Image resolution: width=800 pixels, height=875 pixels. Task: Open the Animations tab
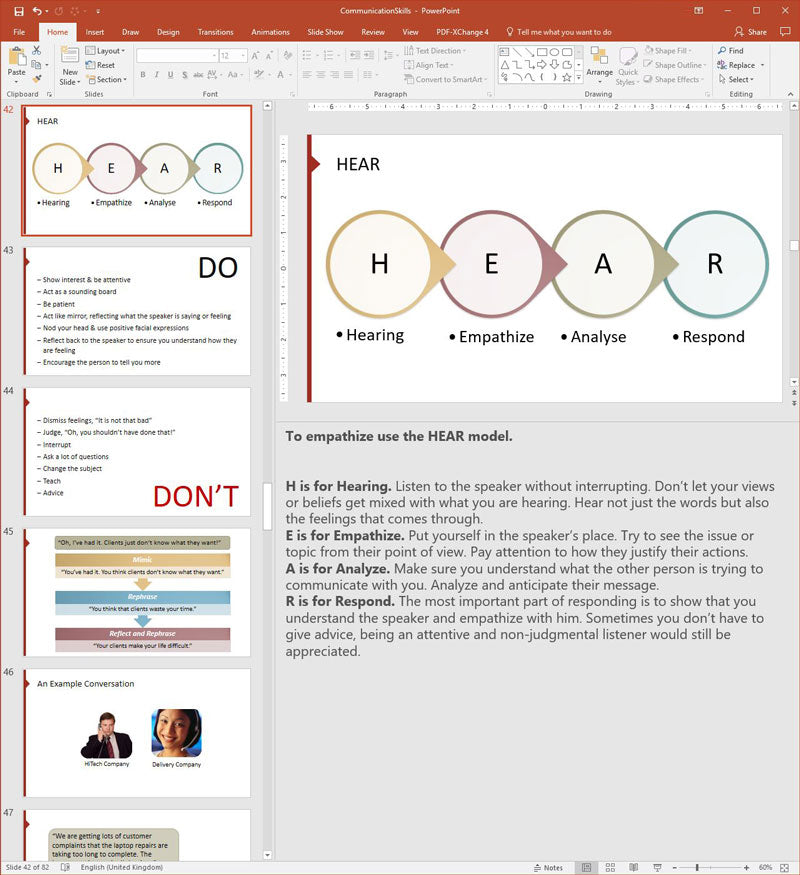(x=270, y=32)
